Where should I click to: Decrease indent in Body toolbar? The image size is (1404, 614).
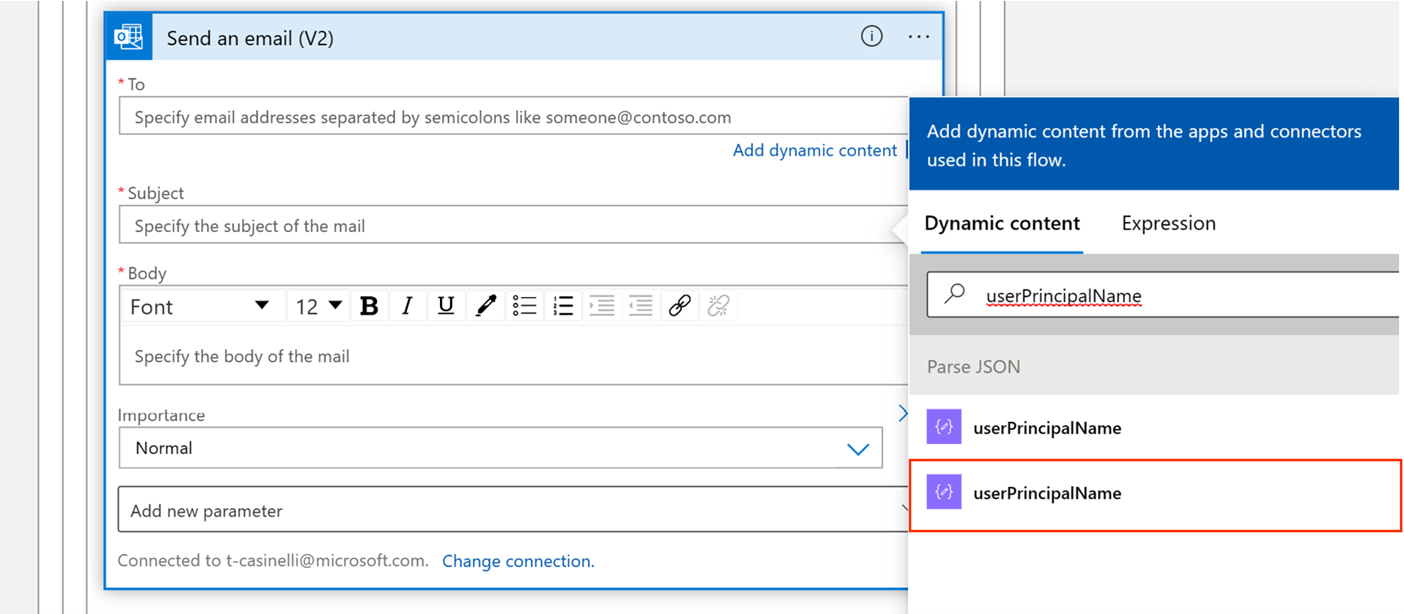(x=641, y=306)
